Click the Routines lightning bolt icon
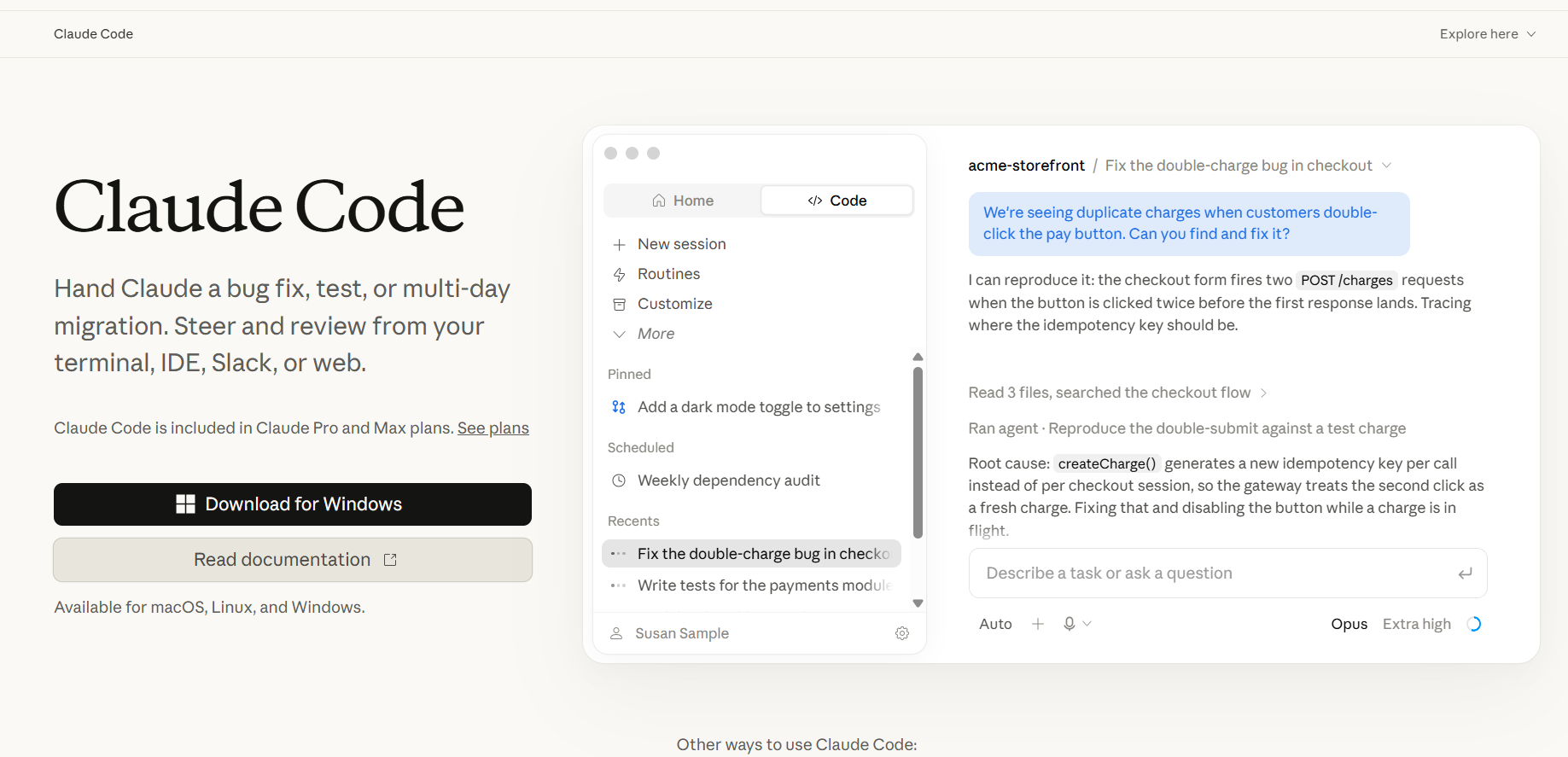 pos(620,275)
